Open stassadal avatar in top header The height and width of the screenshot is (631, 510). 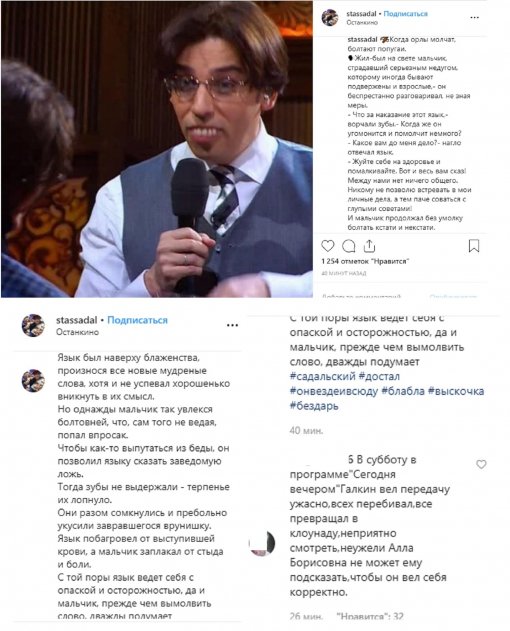tap(330, 18)
